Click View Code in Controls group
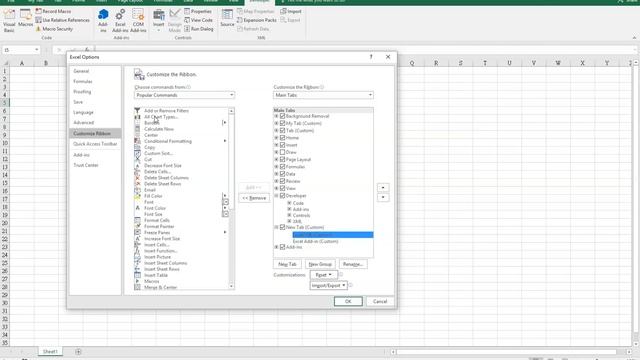Image resolution: width=640 pixels, height=360 pixels. pyautogui.click(x=199, y=20)
